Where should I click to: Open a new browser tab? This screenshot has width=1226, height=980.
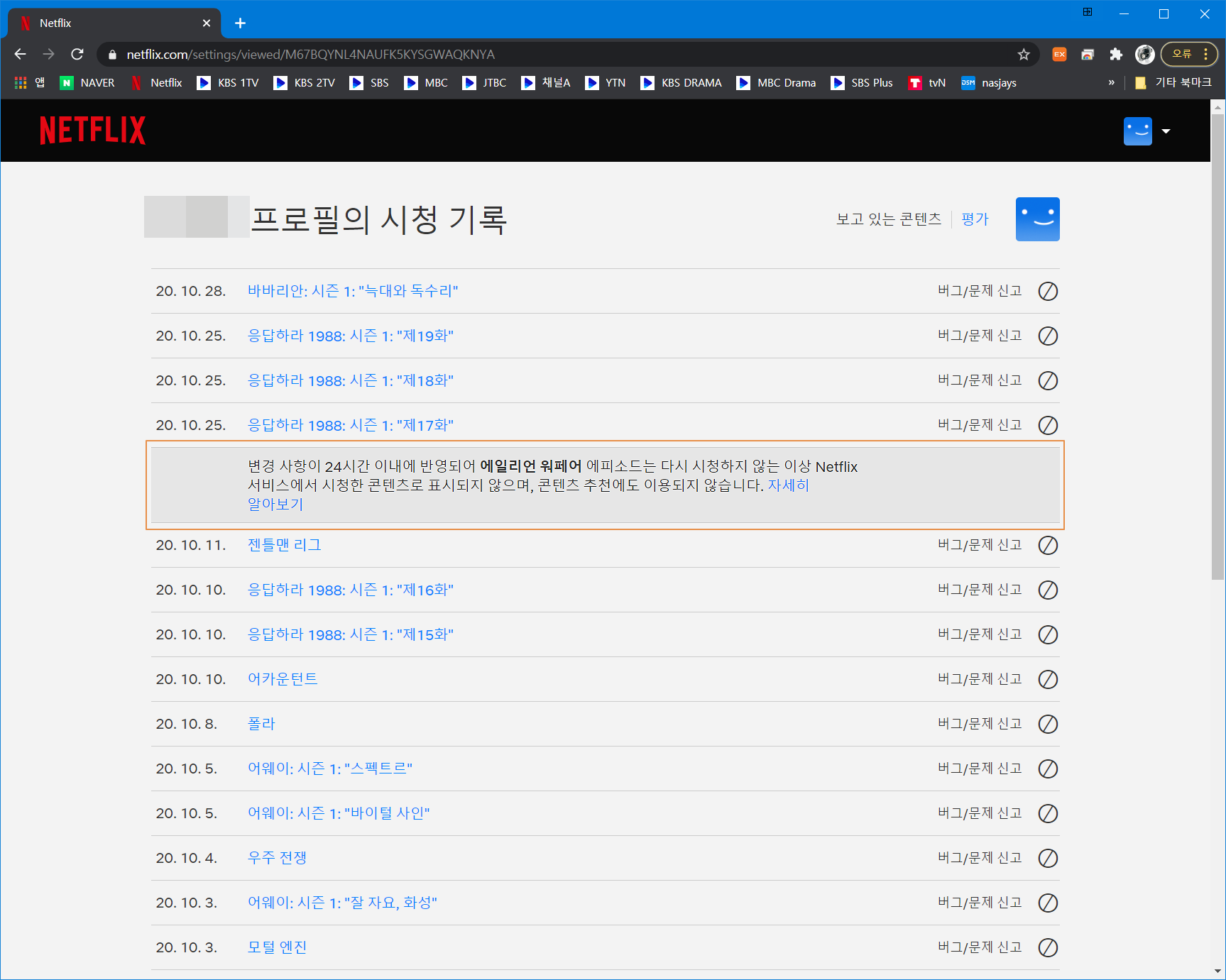point(240,23)
